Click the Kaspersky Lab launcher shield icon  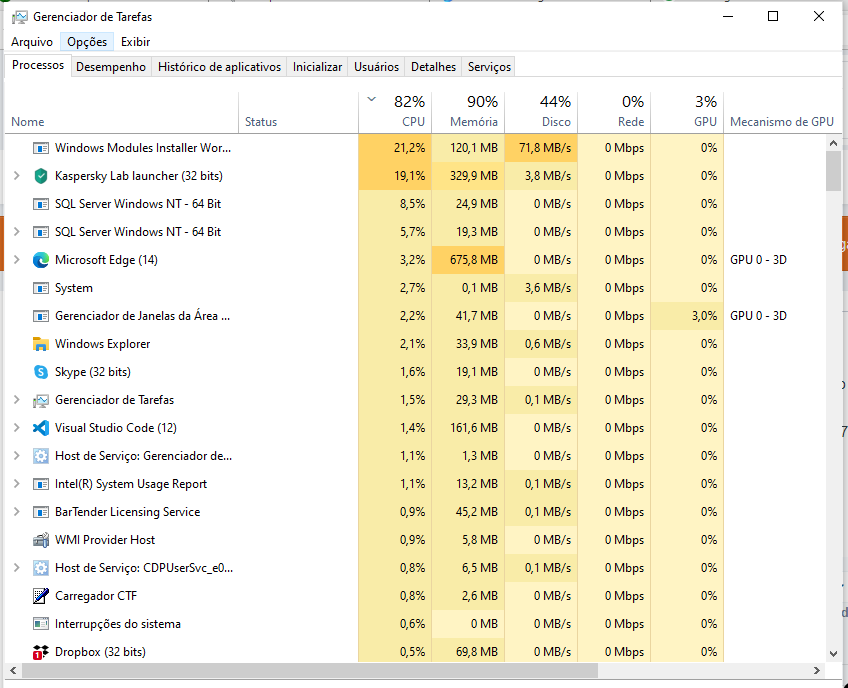[41, 176]
